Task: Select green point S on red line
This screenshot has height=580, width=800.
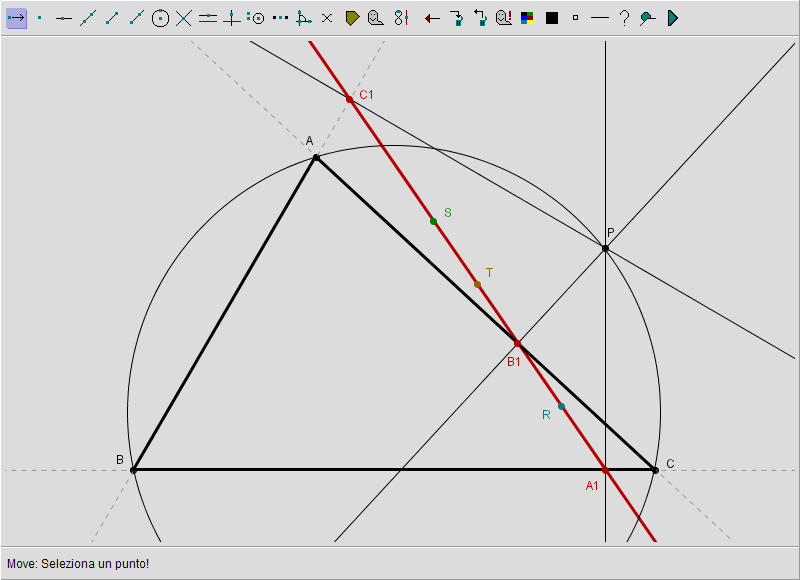Action: click(433, 221)
